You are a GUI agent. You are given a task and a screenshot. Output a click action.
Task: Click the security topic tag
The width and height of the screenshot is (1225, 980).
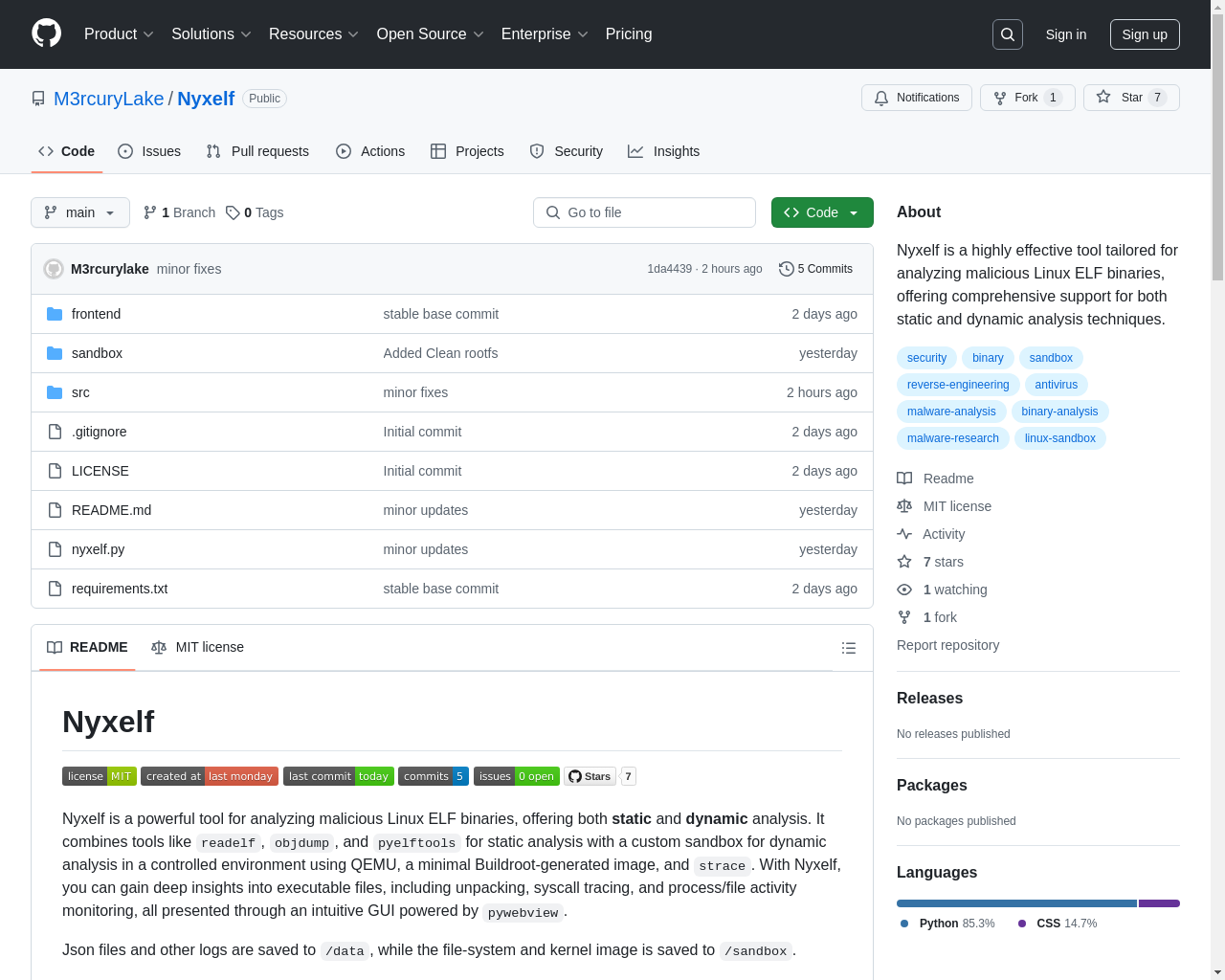point(926,358)
